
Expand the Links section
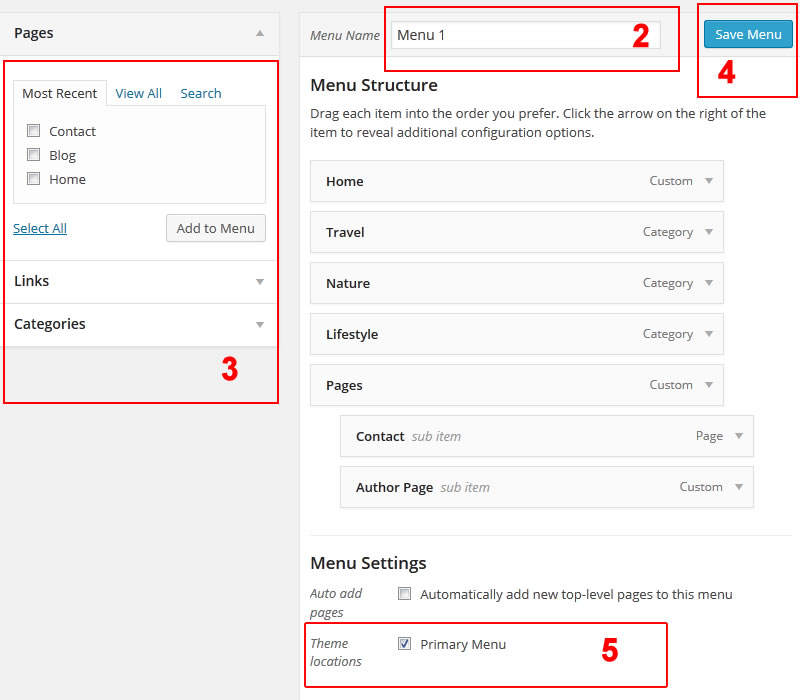[x=260, y=282]
